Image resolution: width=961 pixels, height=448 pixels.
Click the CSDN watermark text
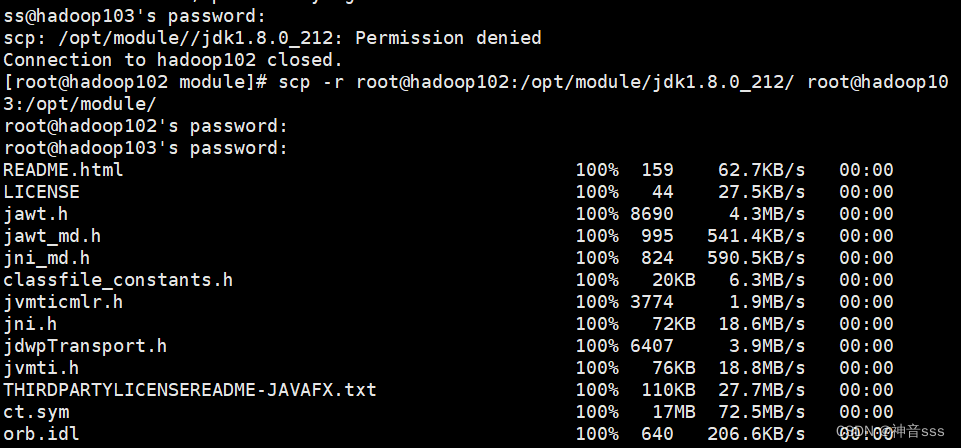click(891, 431)
